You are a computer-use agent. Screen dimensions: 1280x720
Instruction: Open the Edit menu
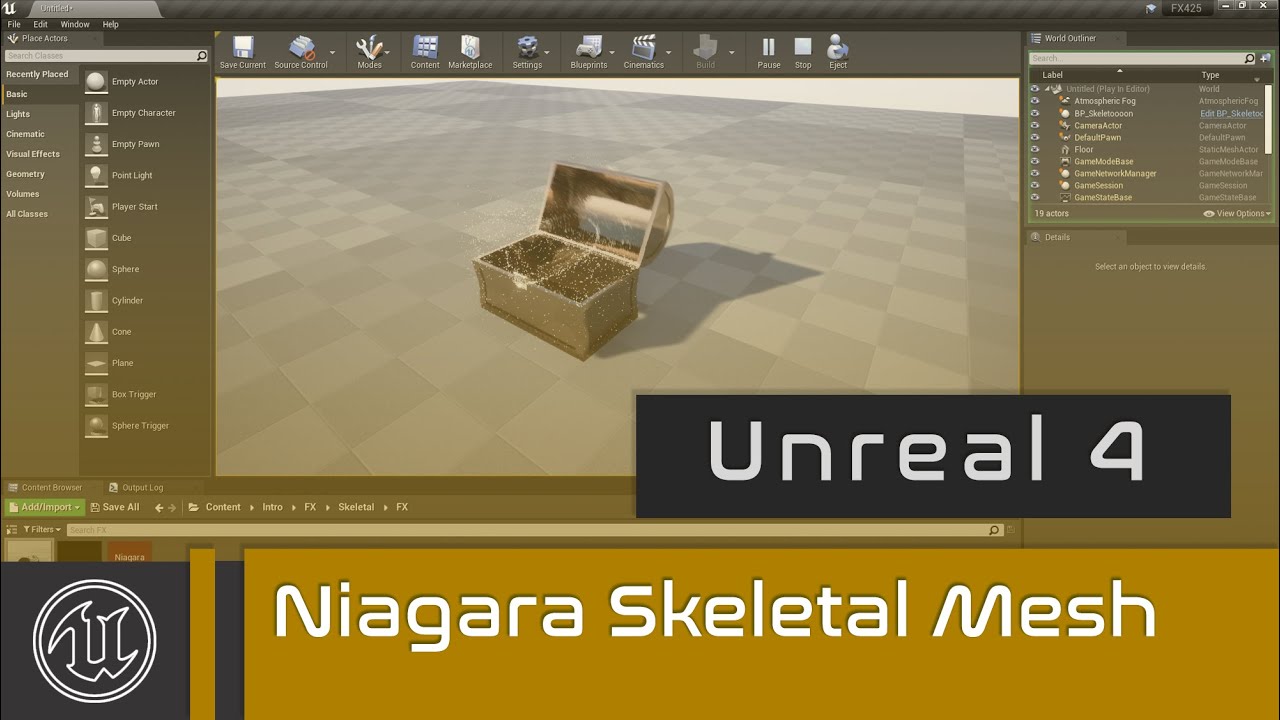pos(40,24)
